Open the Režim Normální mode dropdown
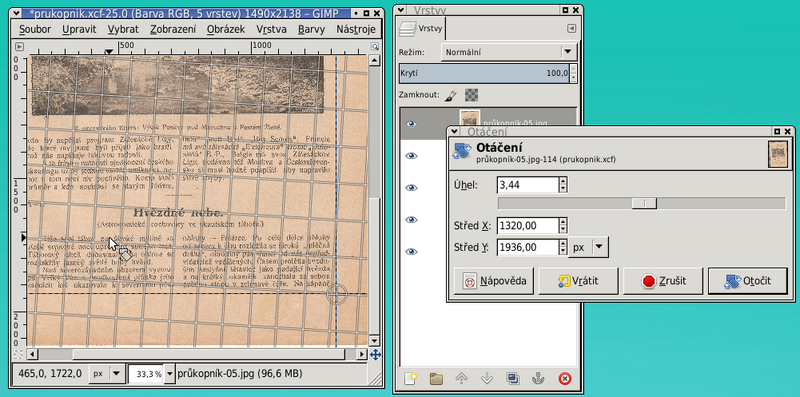Image resolution: width=800 pixels, height=397 pixels. click(509, 52)
